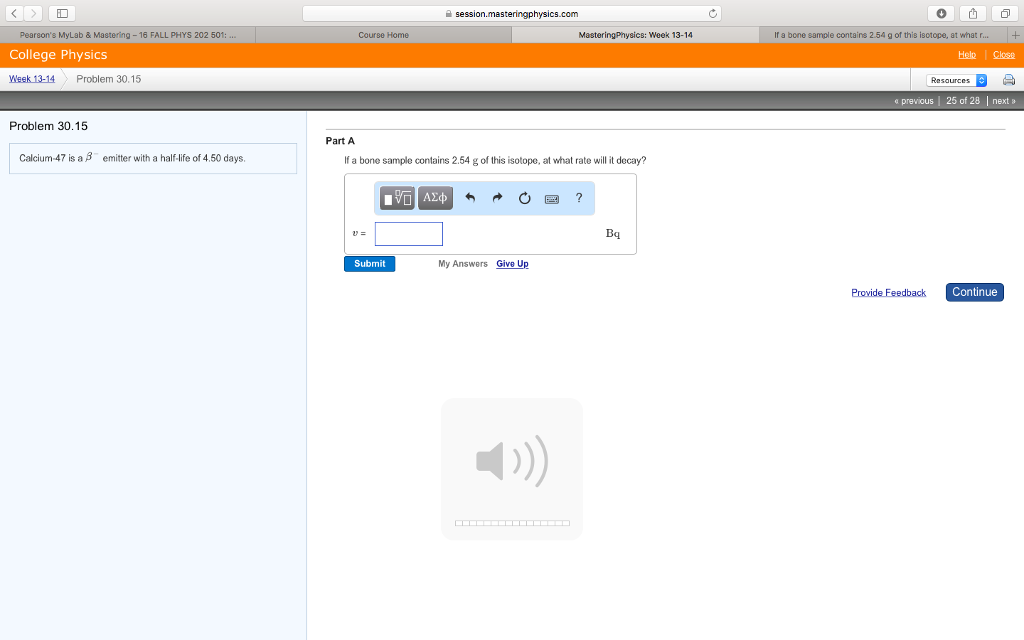Switch to Pearson's MyLab & Mastering tab
Screen dimensions: 1024x640
click(128, 35)
